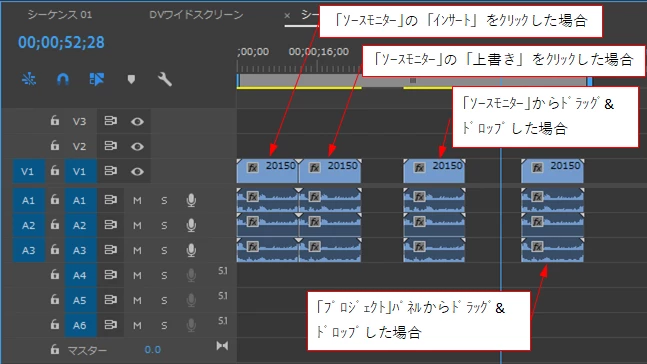This screenshot has height=364, width=647.
Task: Toggle lock on the V1 track
Action: click(54, 170)
